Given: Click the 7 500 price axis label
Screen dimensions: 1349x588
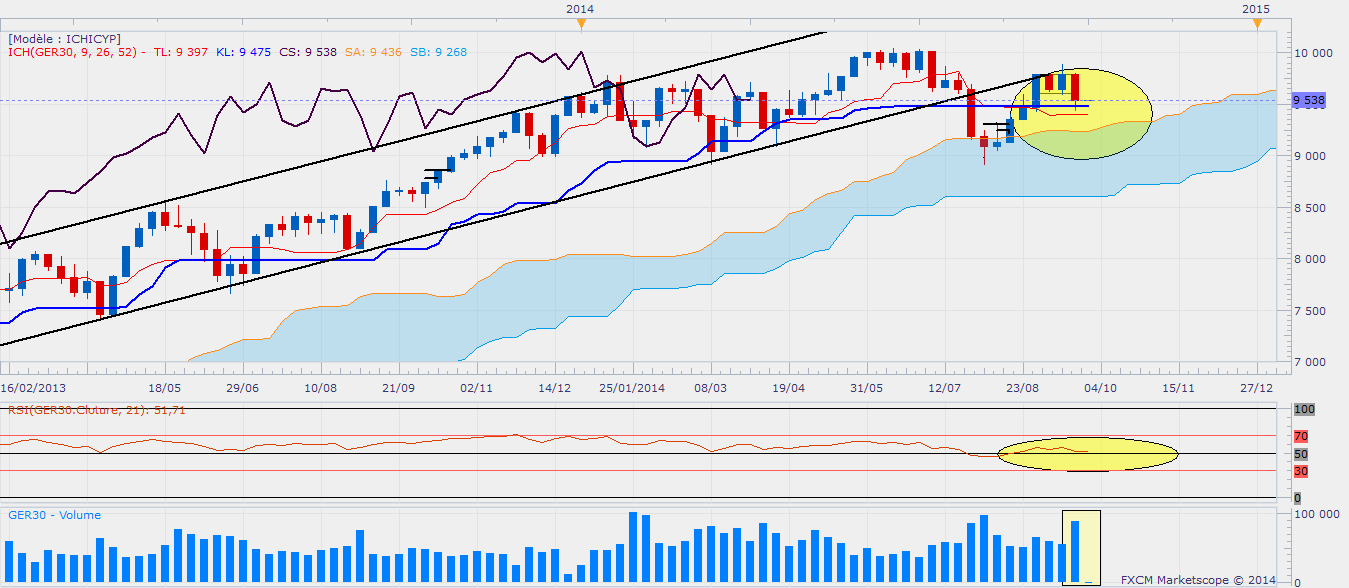Looking at the screenshot, I should [x=1309, y=311].
